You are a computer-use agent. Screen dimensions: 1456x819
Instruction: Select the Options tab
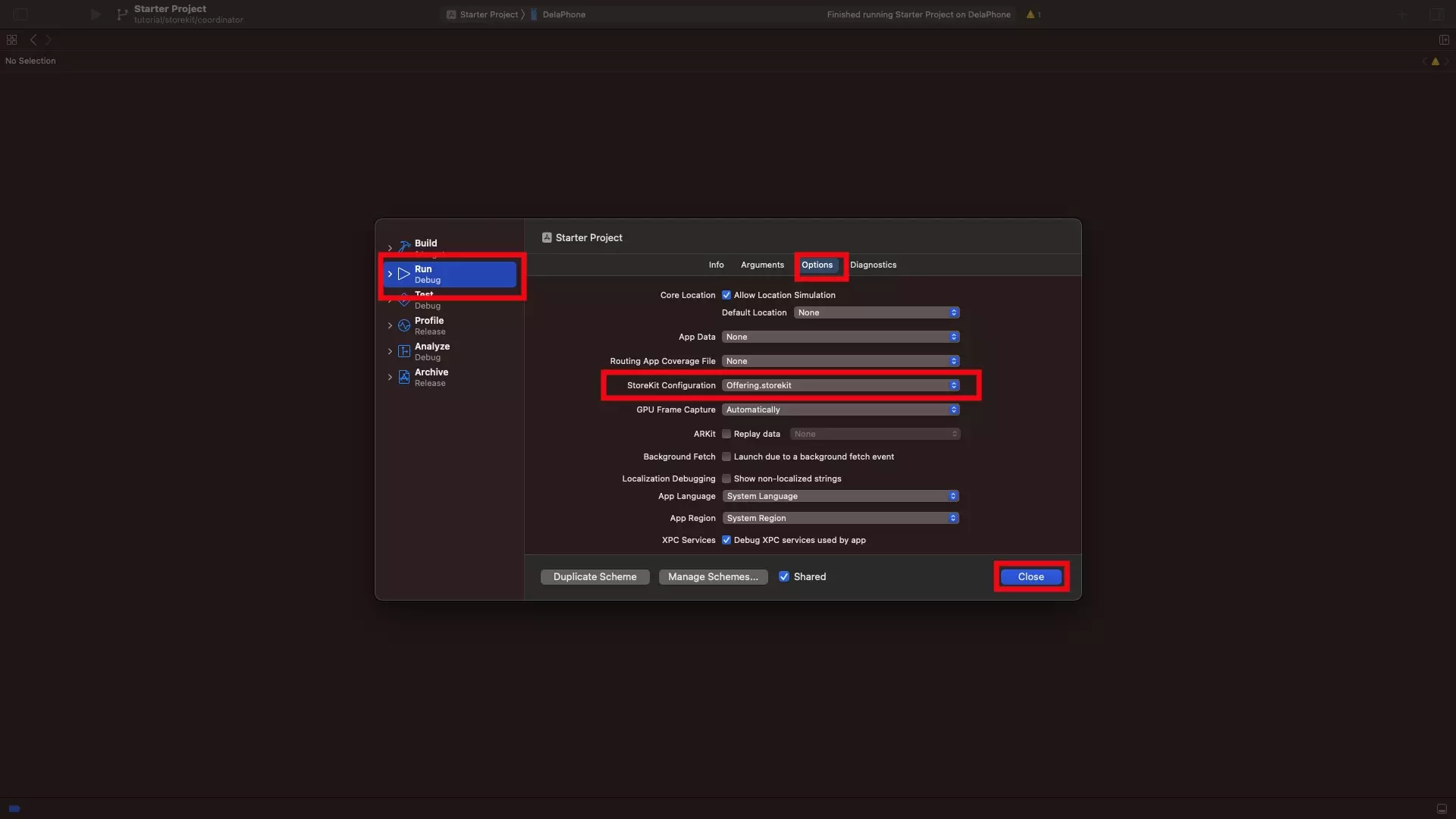click(x=817, y=265)
